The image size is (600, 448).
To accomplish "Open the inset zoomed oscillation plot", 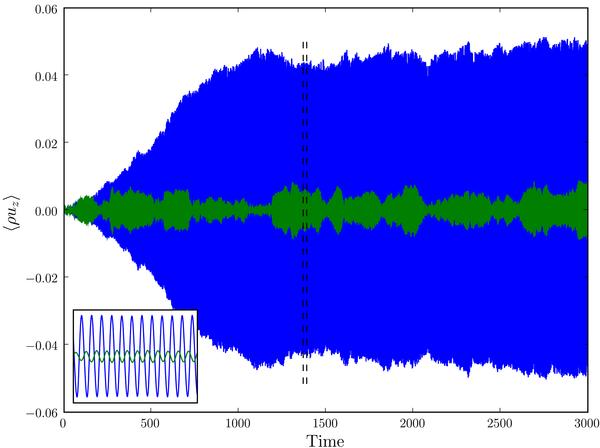I will 134,354.
